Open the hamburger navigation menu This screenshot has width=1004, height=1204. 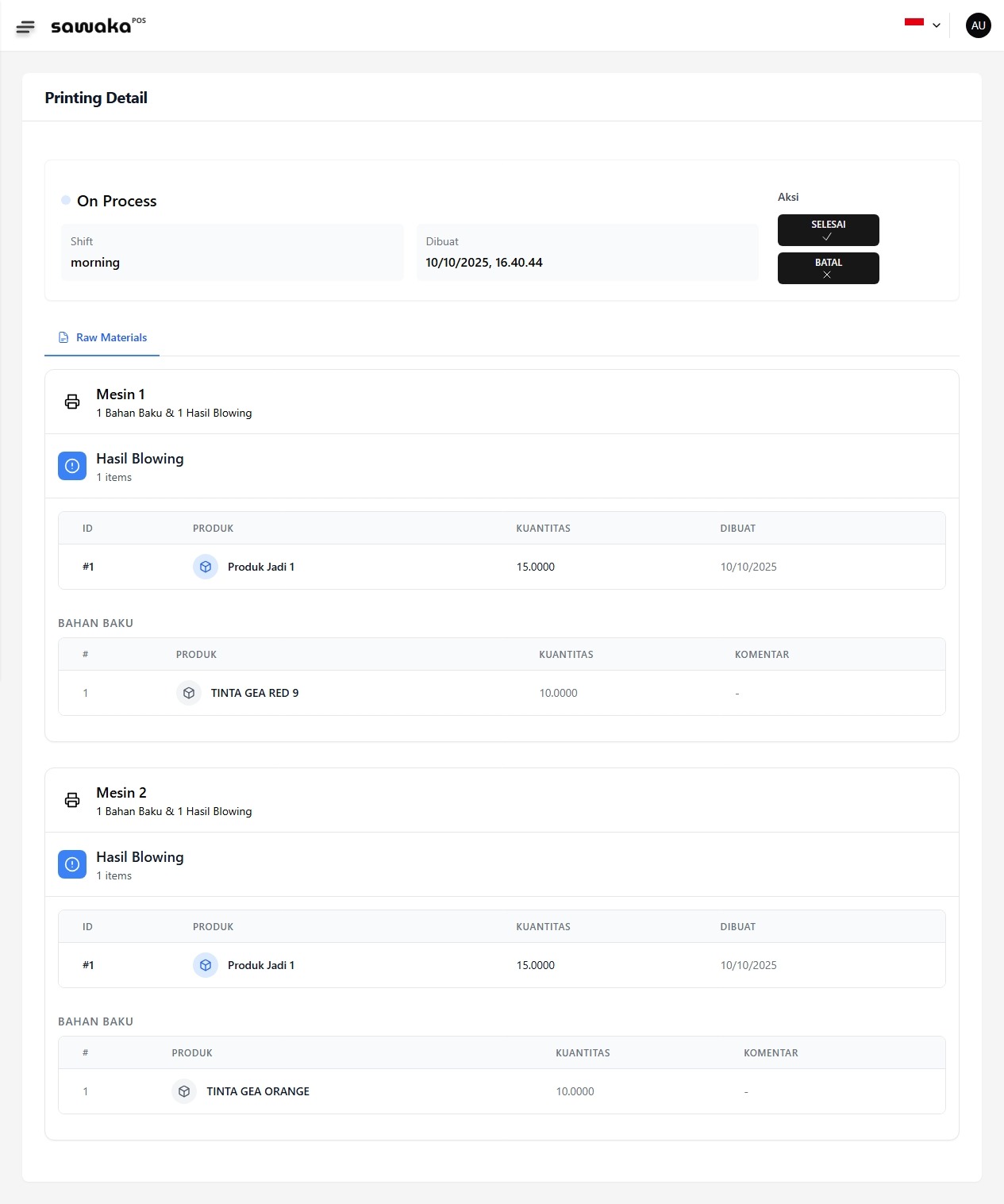click(x=26, y=25)
